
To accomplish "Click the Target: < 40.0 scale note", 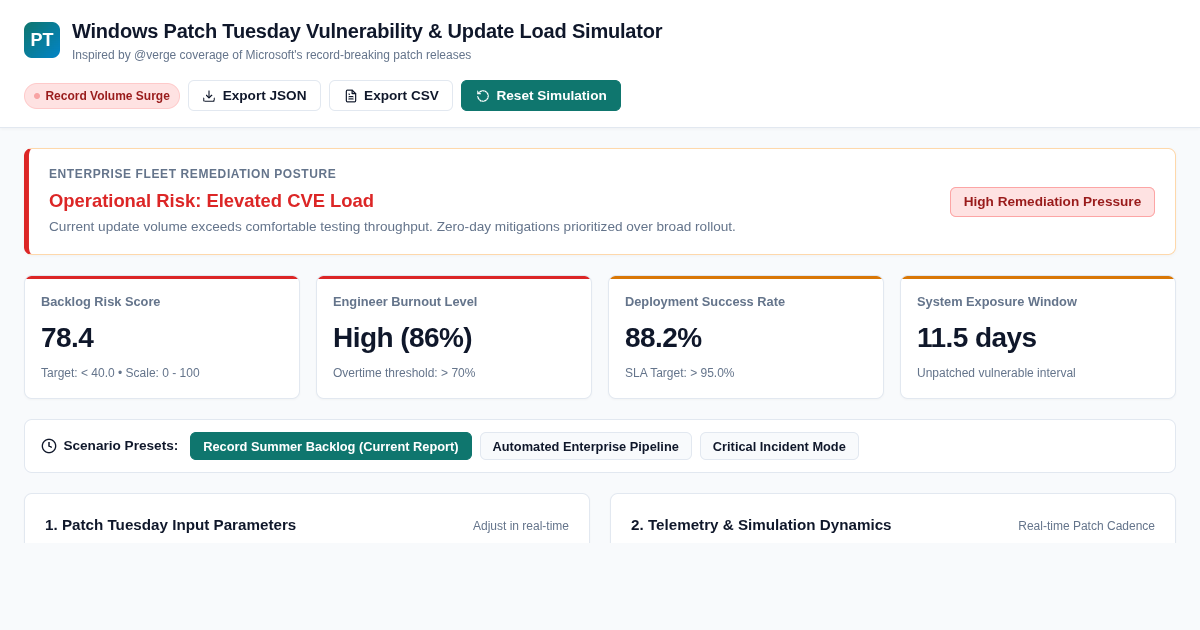I will 120,373.
